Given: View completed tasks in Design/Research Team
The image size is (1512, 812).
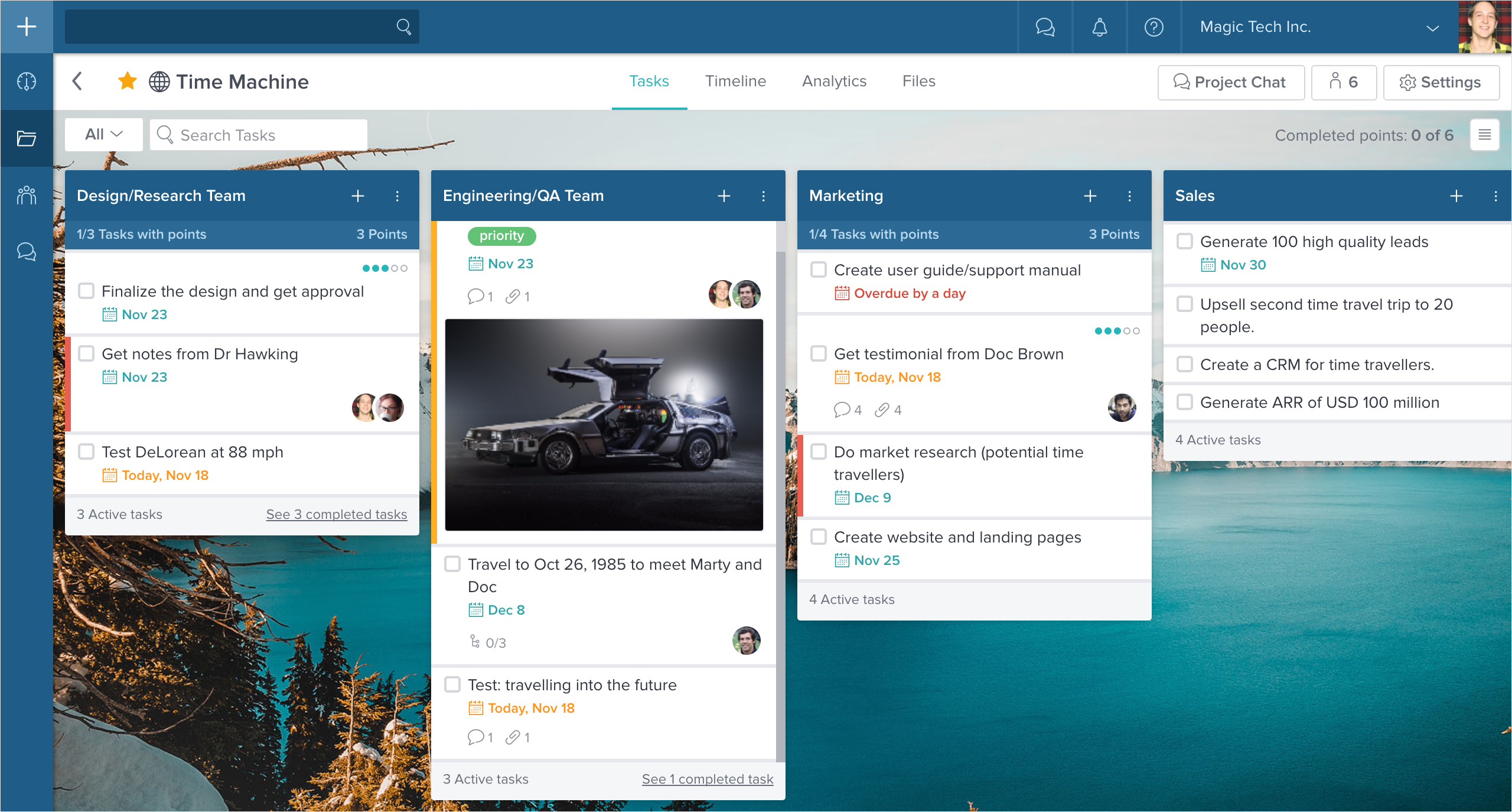Looking at the screenshot, I should [336, 514].
